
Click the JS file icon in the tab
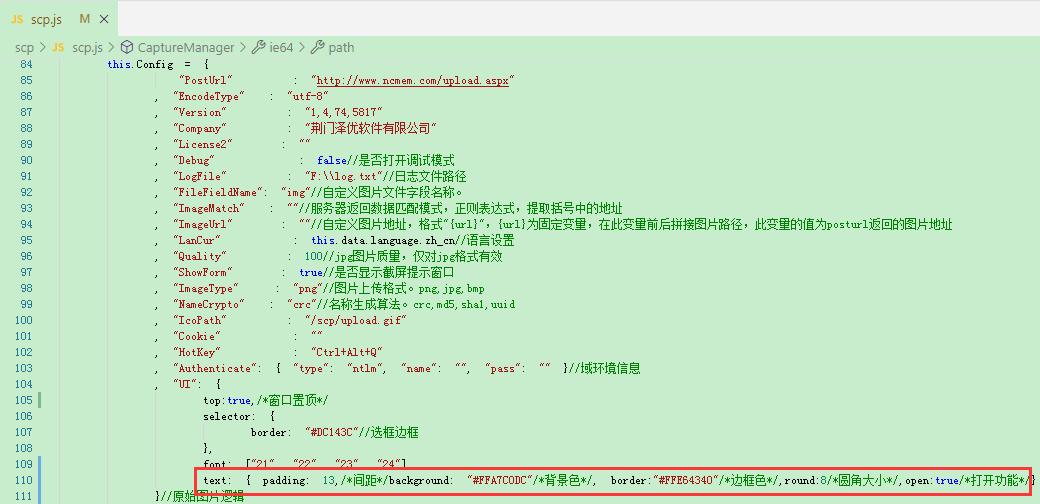click(x=18, y=19)
